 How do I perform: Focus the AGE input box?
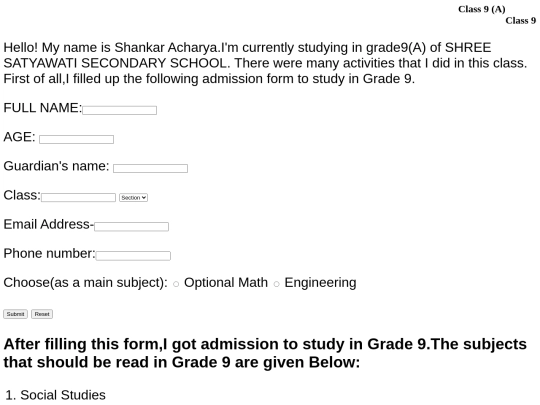coord(76,139)
